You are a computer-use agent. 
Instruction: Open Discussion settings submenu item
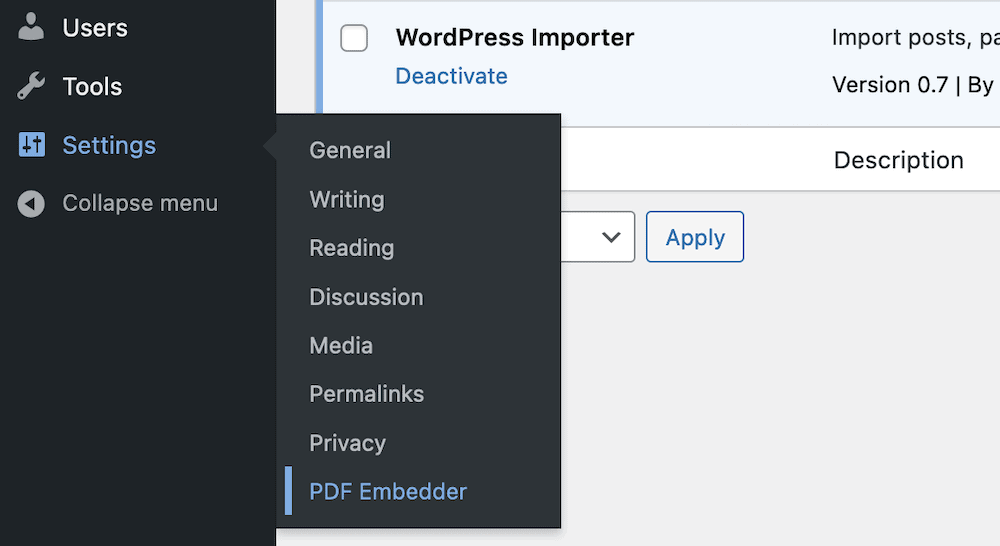[366, 297]
